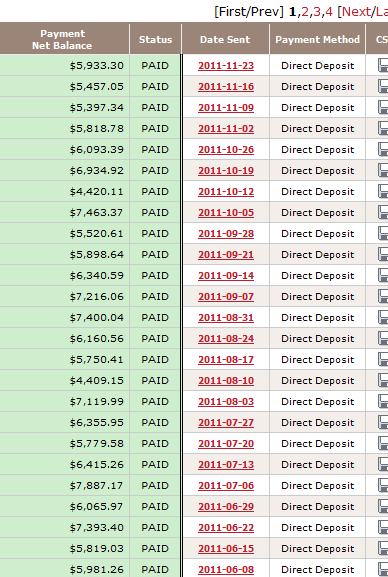
Task: Select the Status column header
Action: (155, 39)
